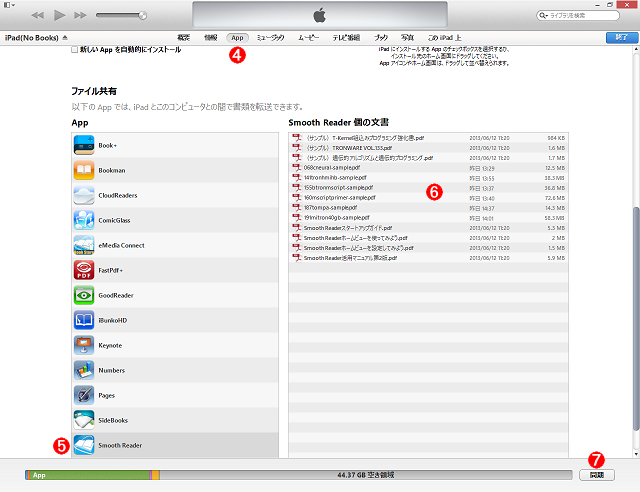Click the play button

(x=60, y=16)
